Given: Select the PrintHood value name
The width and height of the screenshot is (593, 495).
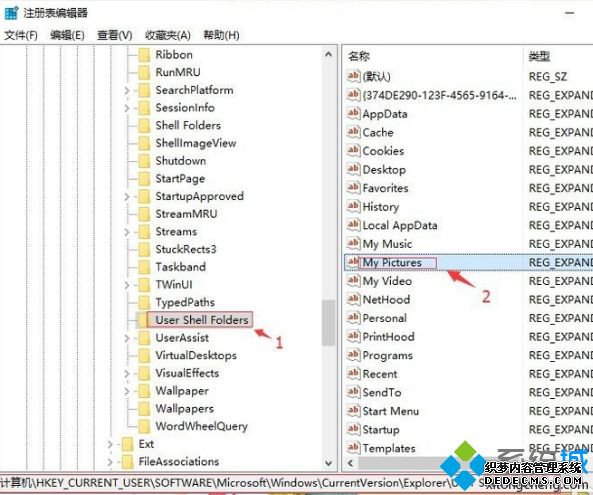Looking at the screenshot, I should tap(388, 337).
